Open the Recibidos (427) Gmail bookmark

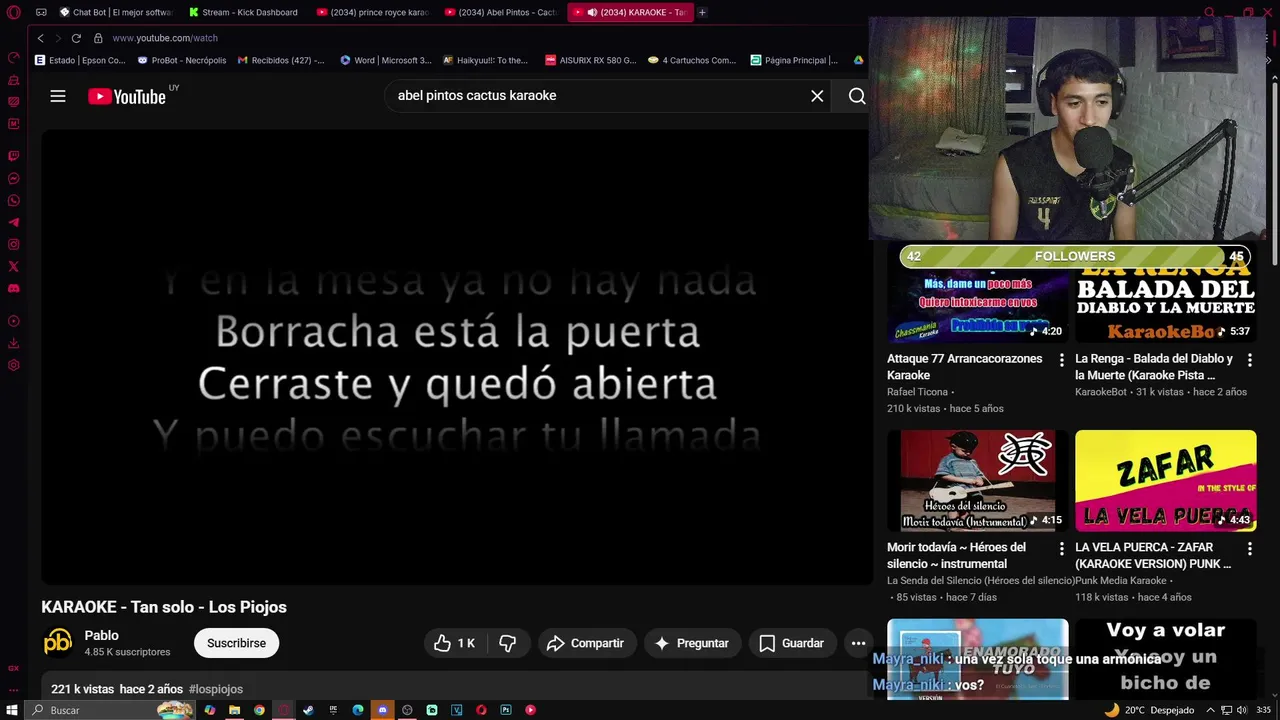[281, 60]
